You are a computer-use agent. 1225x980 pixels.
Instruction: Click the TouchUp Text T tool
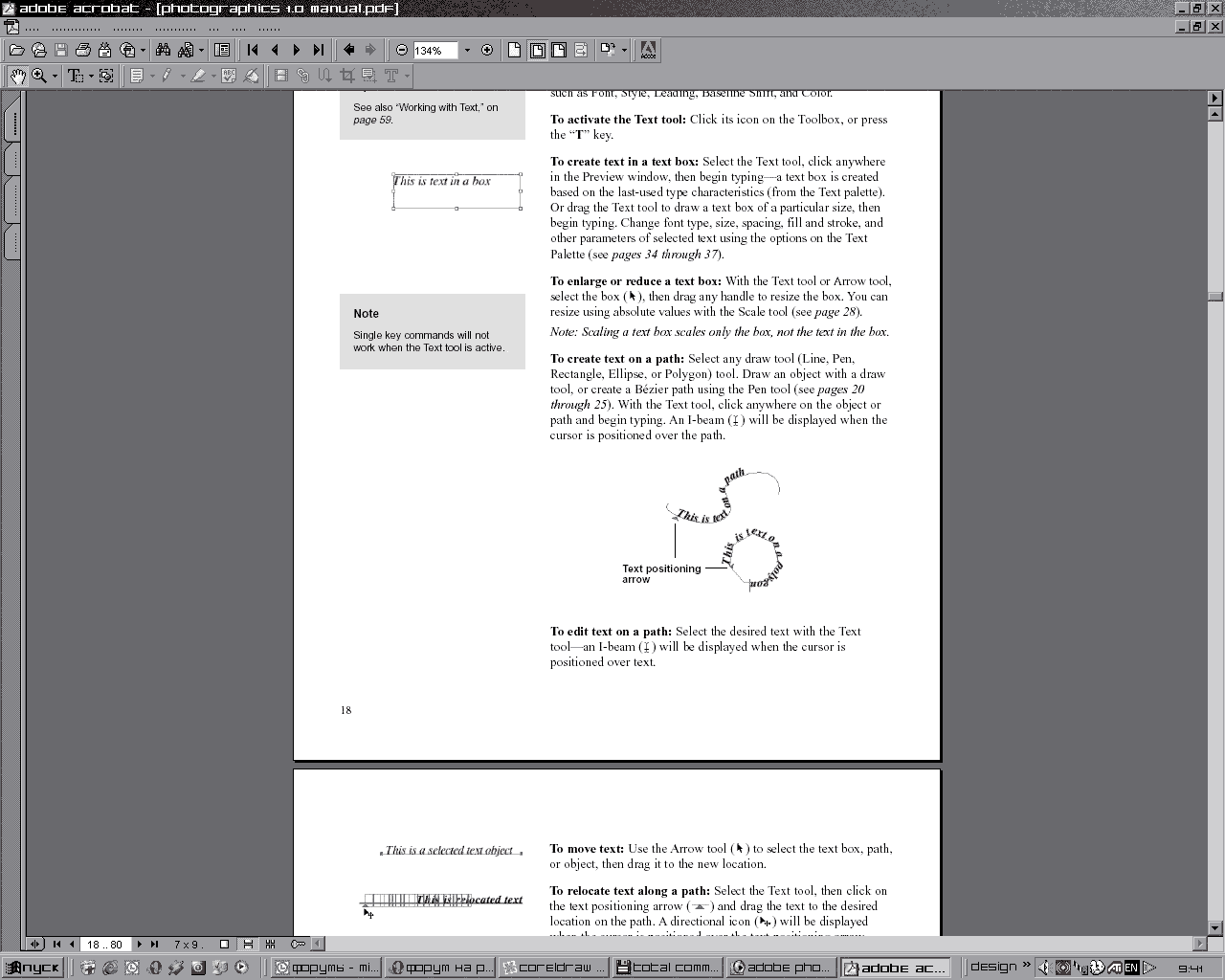391,76
